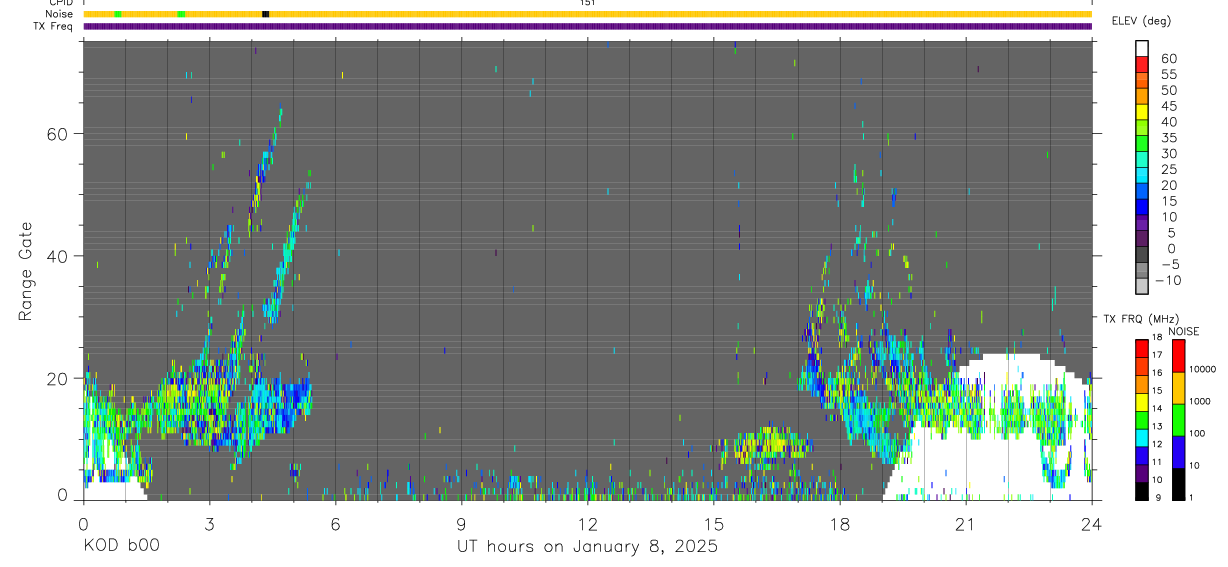Select the red 55–60 elevation color segment
The height and width of the screenshot is (567, 1228).
pyautogui.click(x=1142, y=65)
